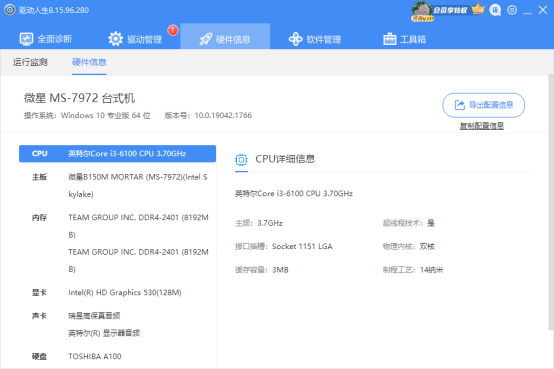
Task: Select the 显卡 Intel HD Graphics entry
Action: [117, 293]
